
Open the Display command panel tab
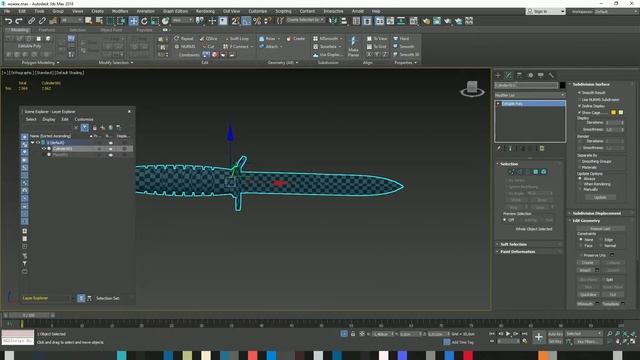tap(541, 75)
